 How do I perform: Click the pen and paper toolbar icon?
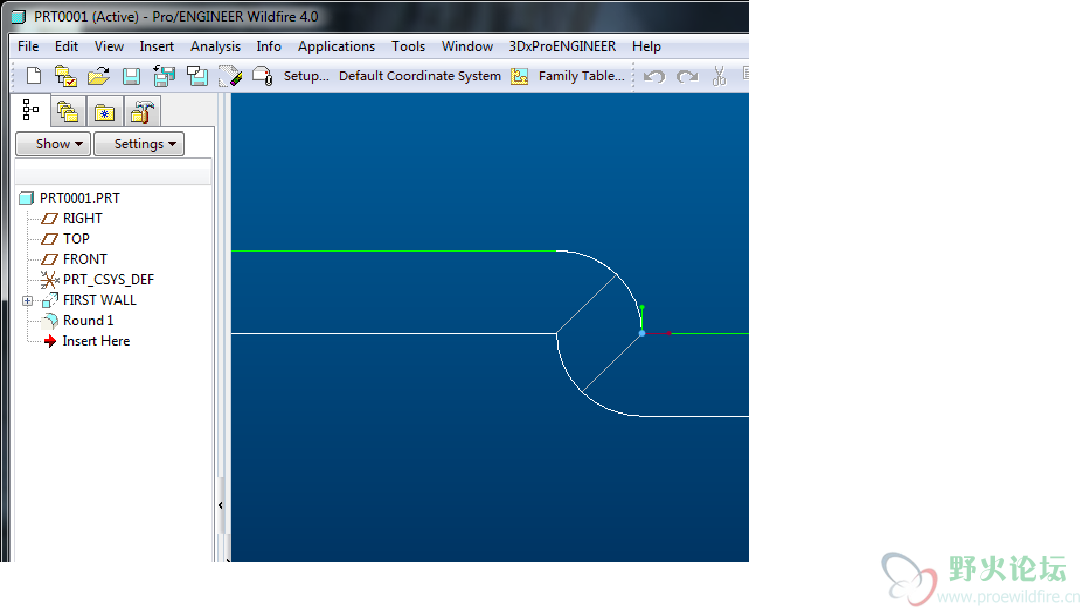point(230,76)
